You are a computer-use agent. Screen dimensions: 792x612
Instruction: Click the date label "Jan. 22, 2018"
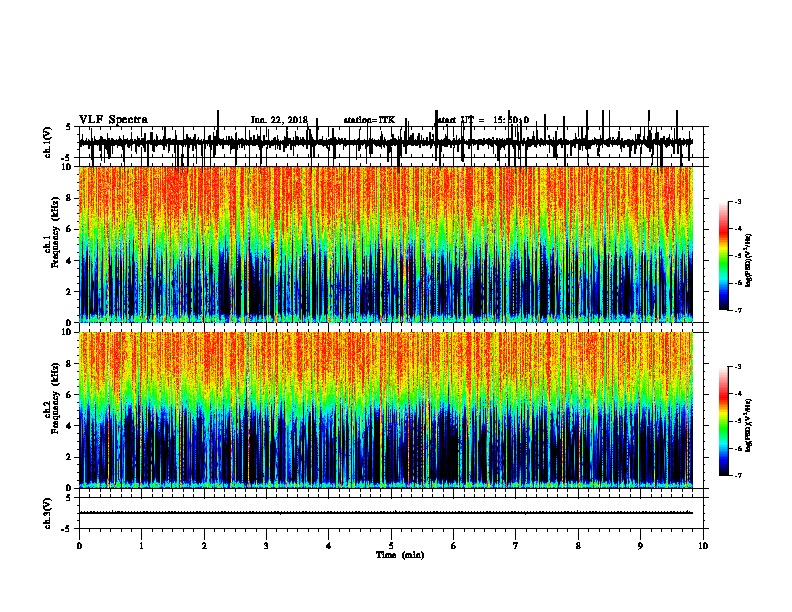click(279, 120)
